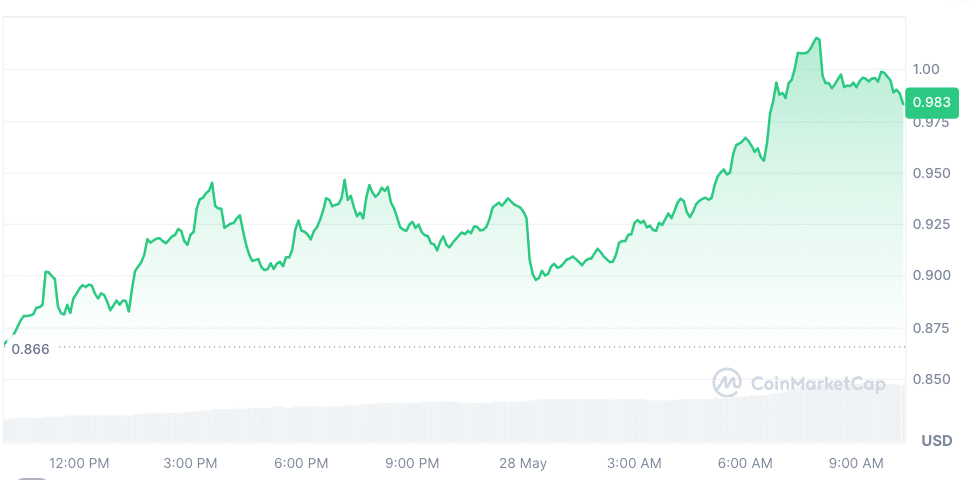This screenshot has width=970, height=480.
Task: Click the 0.850 price axis label
Action: click(930, 379)
